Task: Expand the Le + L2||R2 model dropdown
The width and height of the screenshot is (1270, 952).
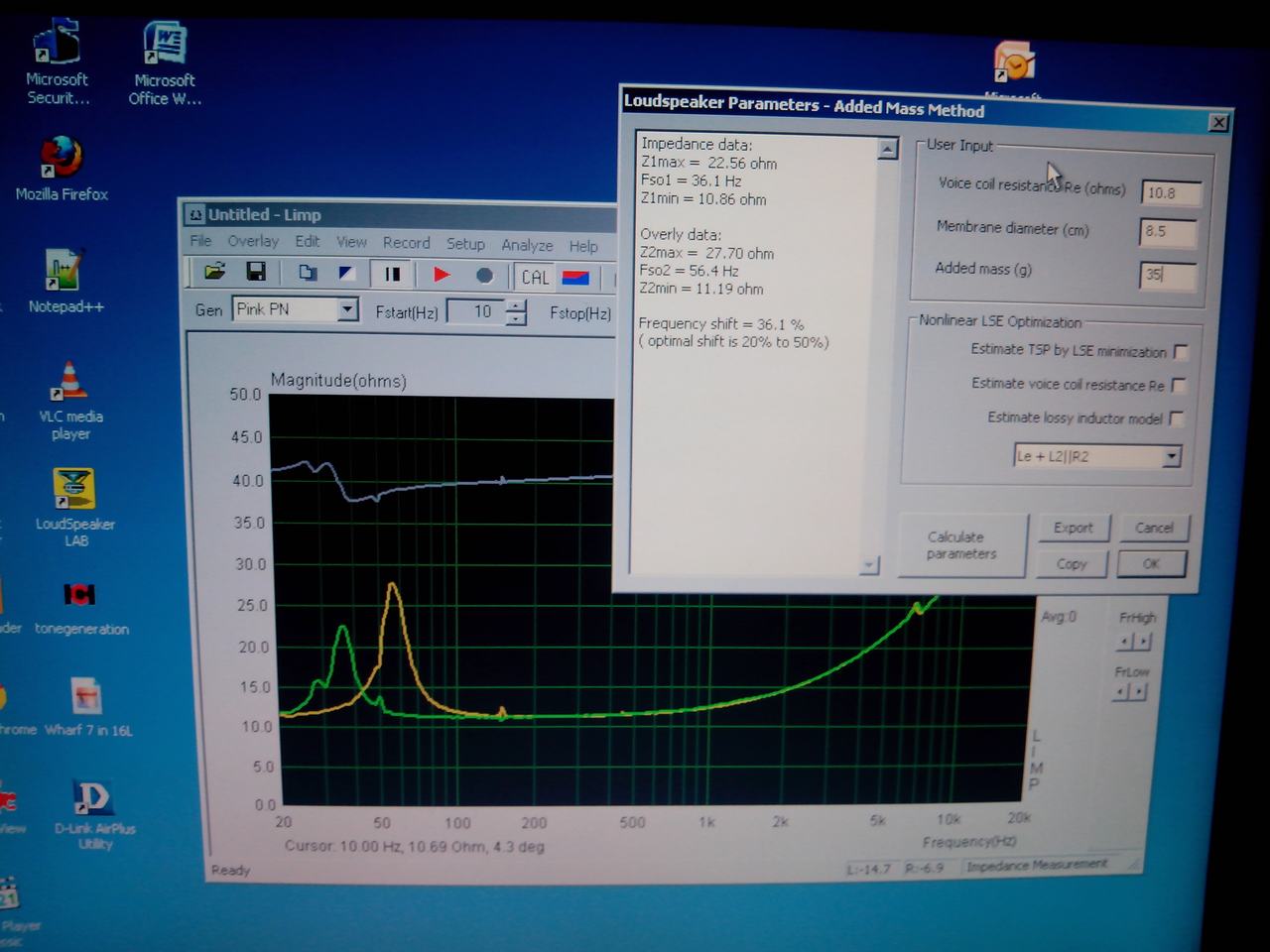Action: [1172, 457]
